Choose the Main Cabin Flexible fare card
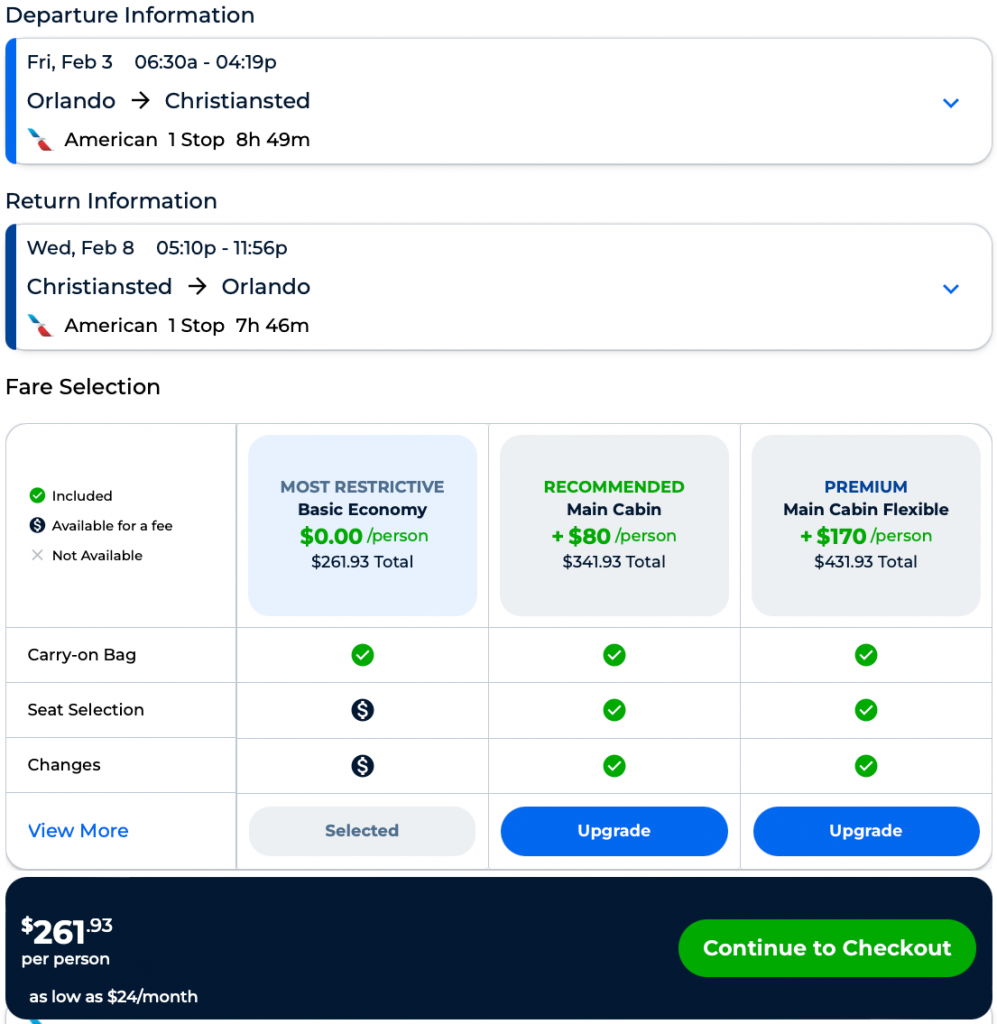997x1024 pixels. click(x=866, y=525)
